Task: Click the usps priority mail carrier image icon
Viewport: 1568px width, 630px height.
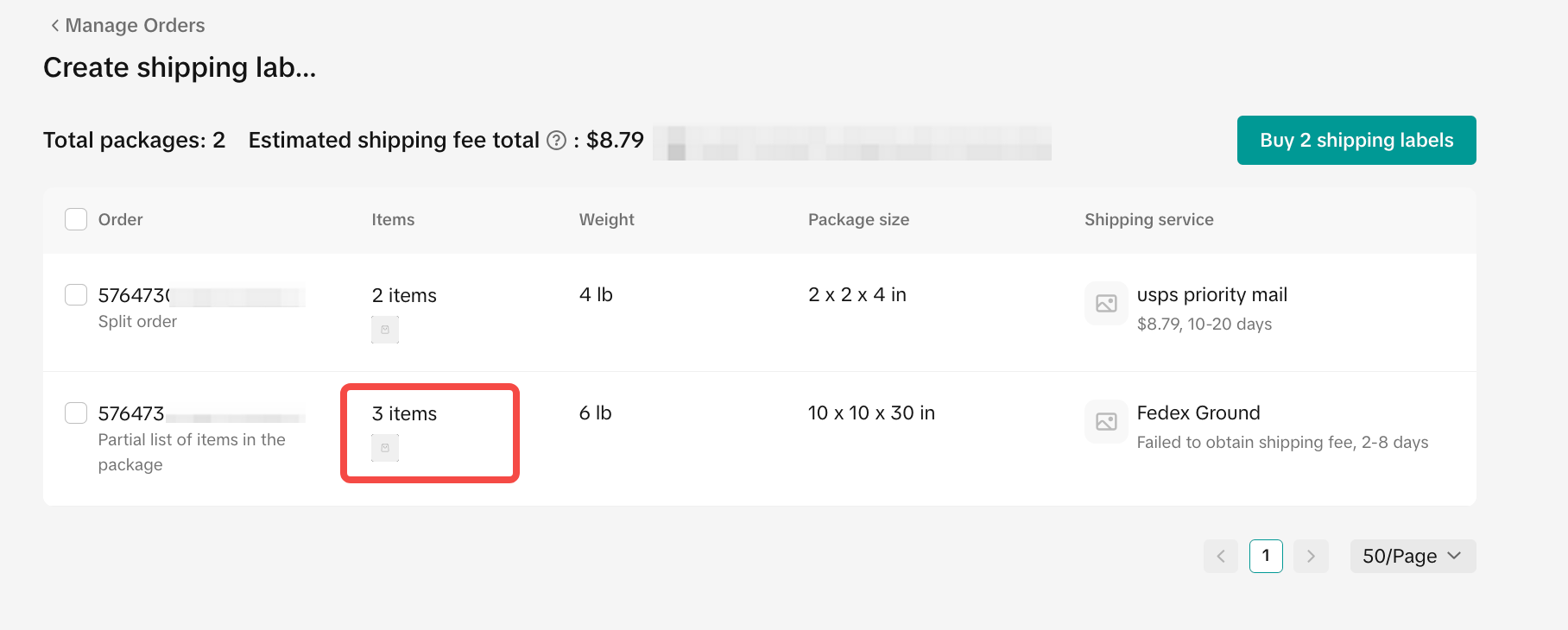Action: [1106, 304]
